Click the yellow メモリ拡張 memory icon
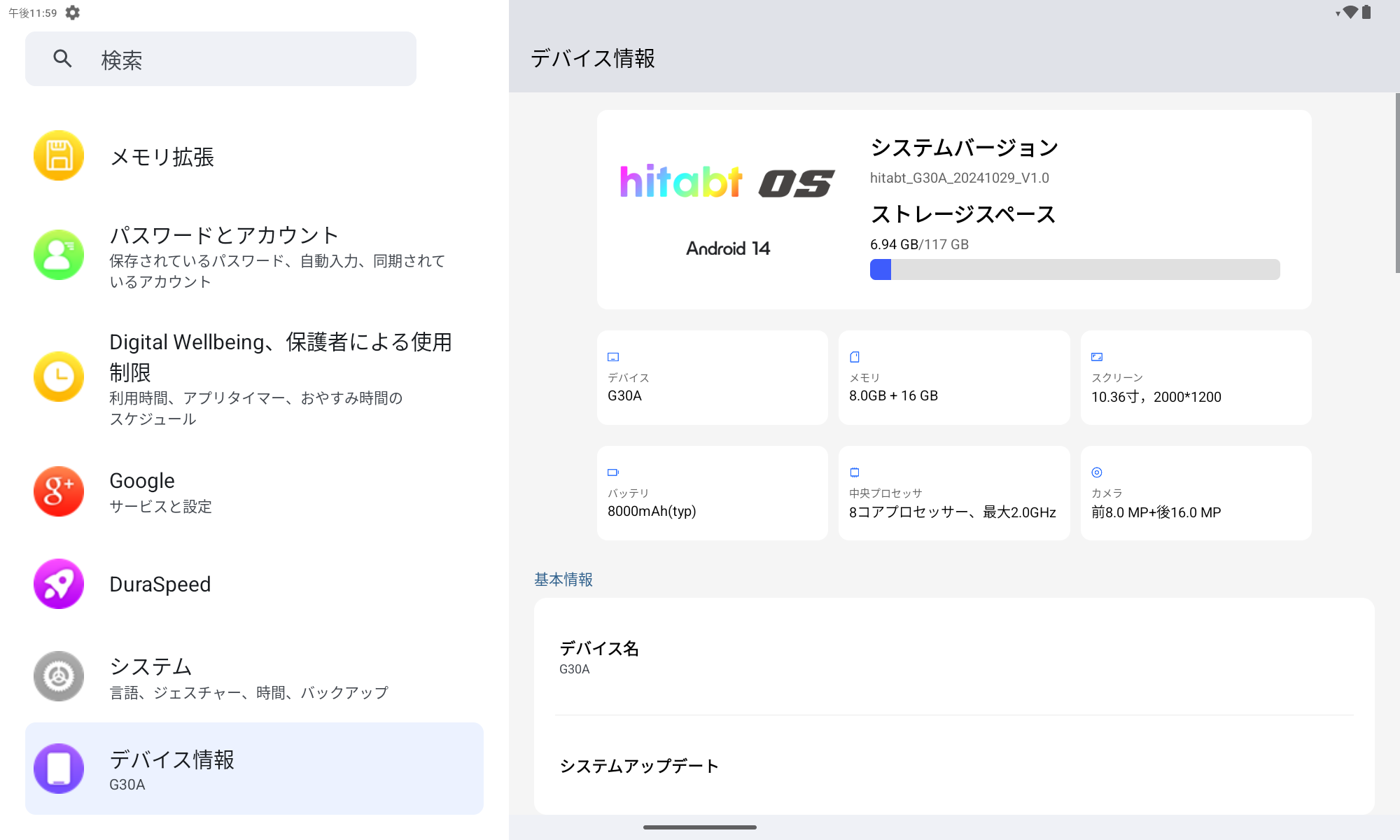This screenshot has height=840, width=1400. [x=59, y=155]
